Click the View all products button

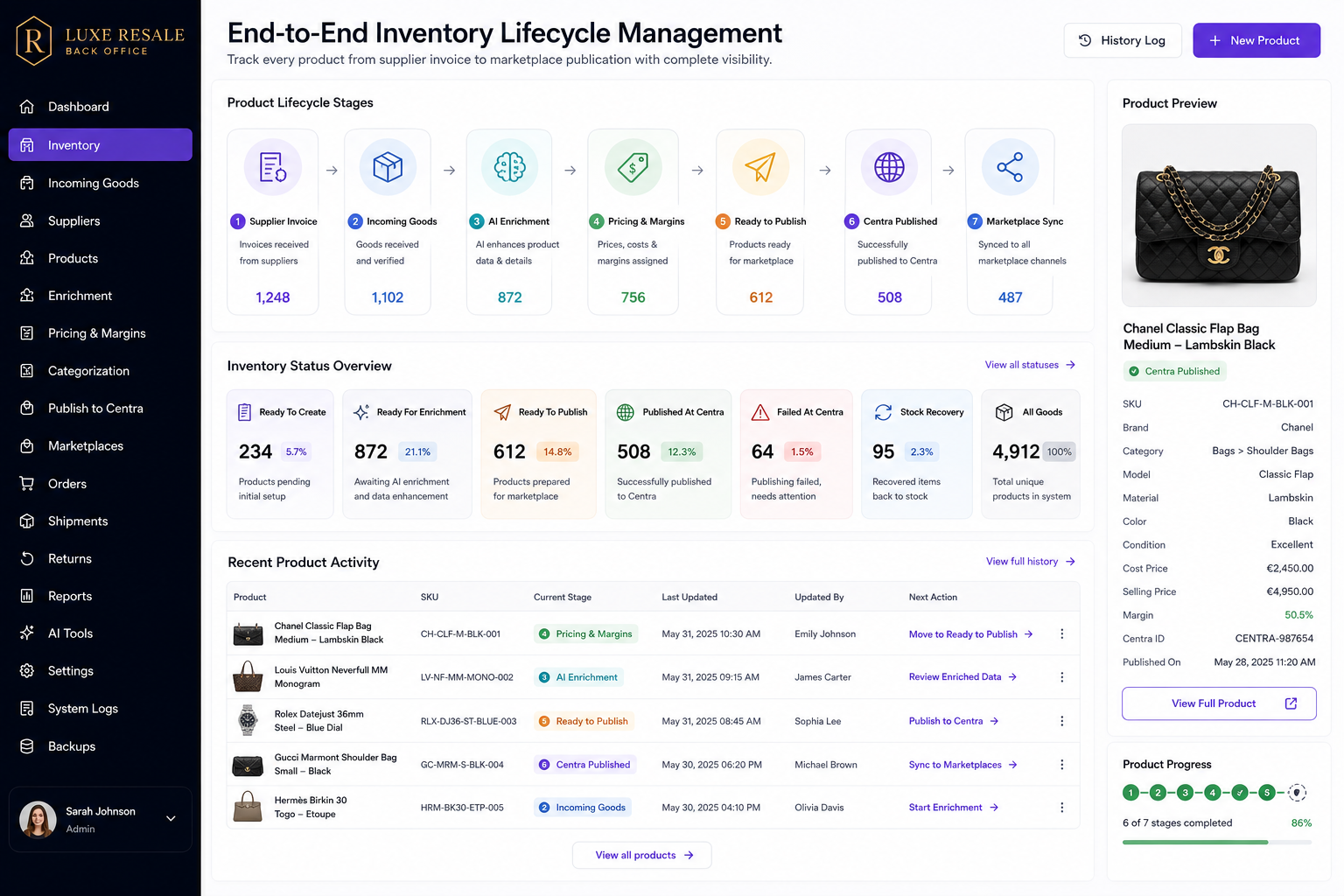point(642,855)
